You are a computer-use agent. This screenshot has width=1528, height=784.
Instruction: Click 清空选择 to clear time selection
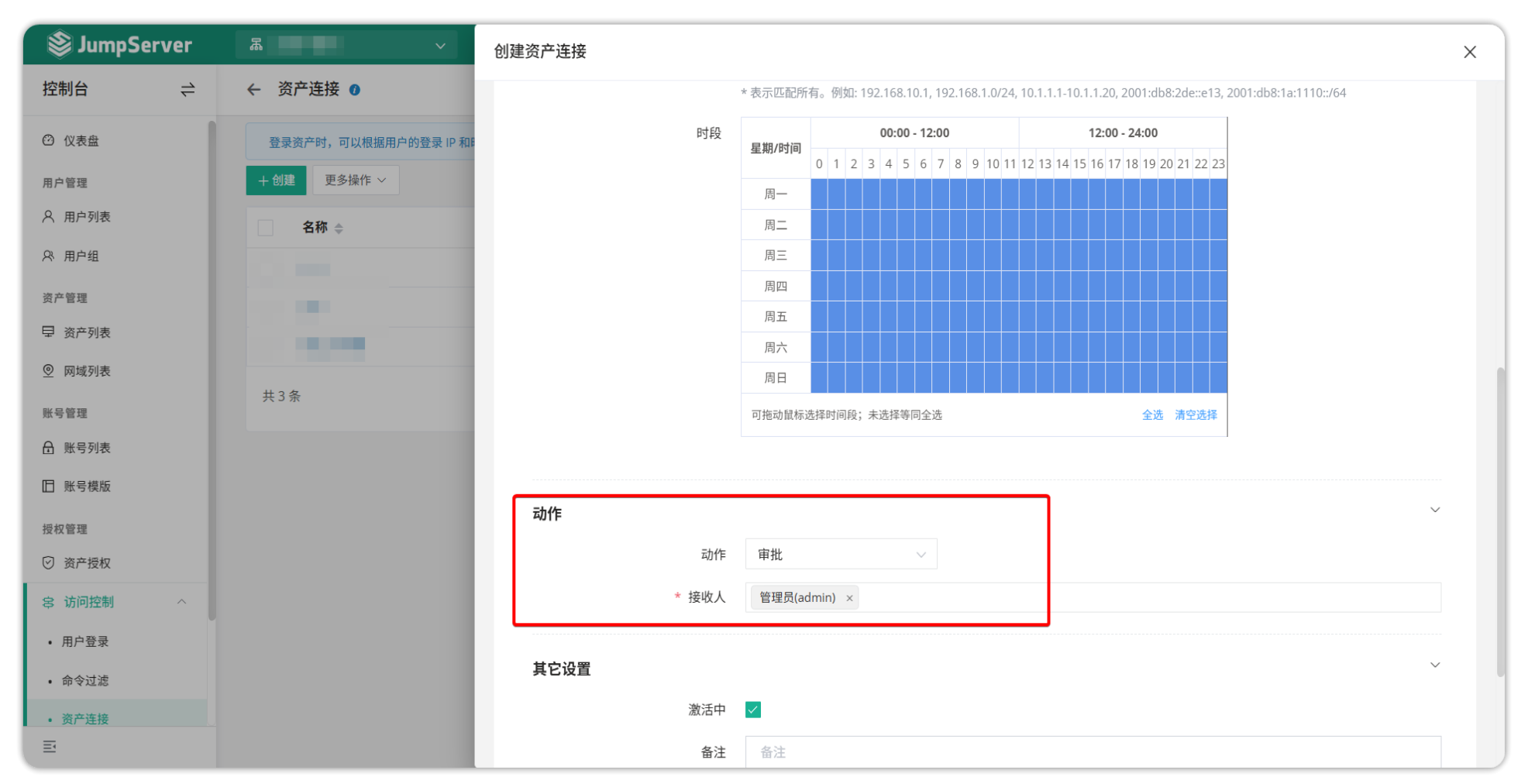coord(1195,415)
